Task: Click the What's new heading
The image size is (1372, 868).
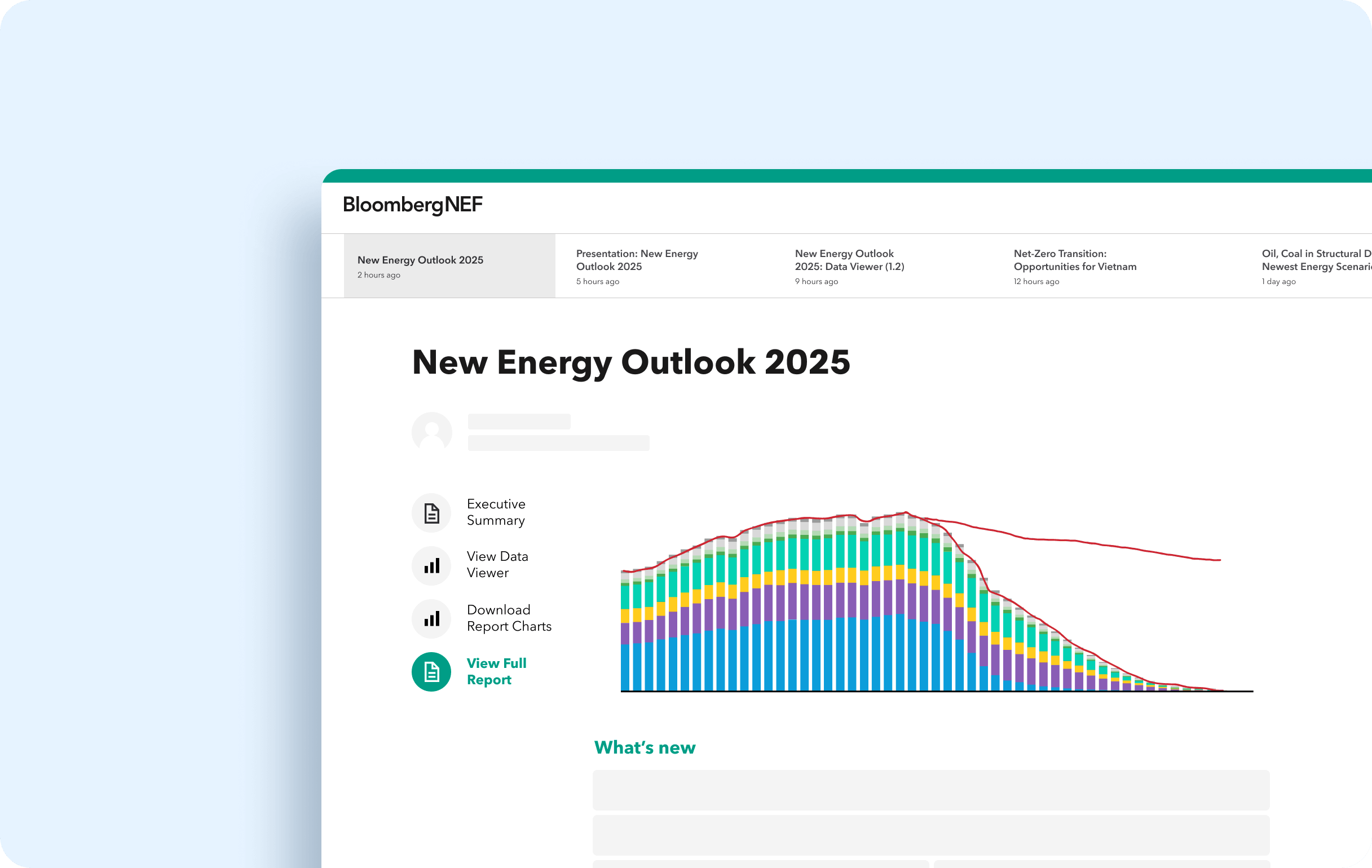Action: pyautogui.click(x=644, y=747)
